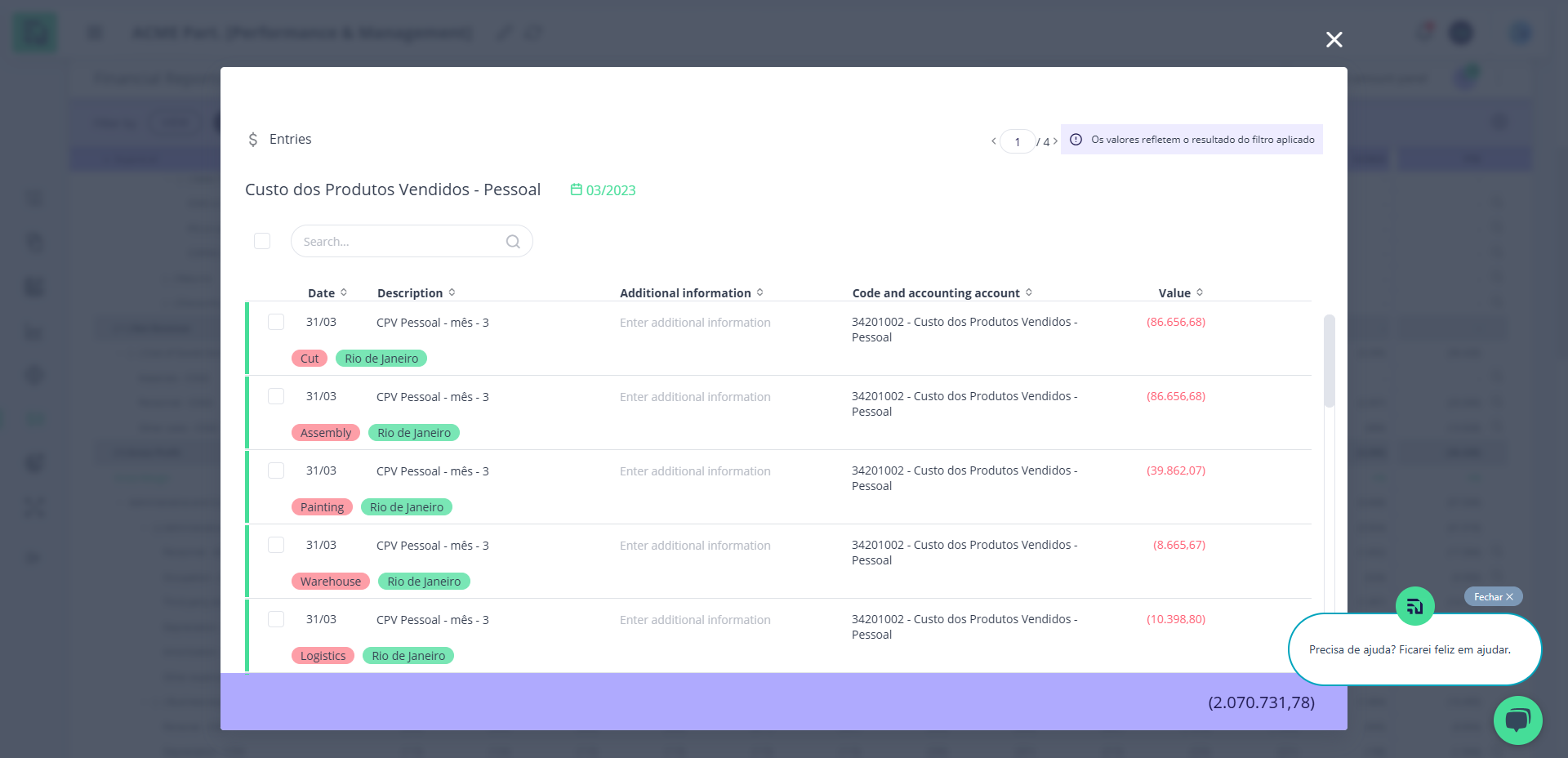Click the Painting tag
Viewport: 1568px width, 758px height.
tap(322, 507)
